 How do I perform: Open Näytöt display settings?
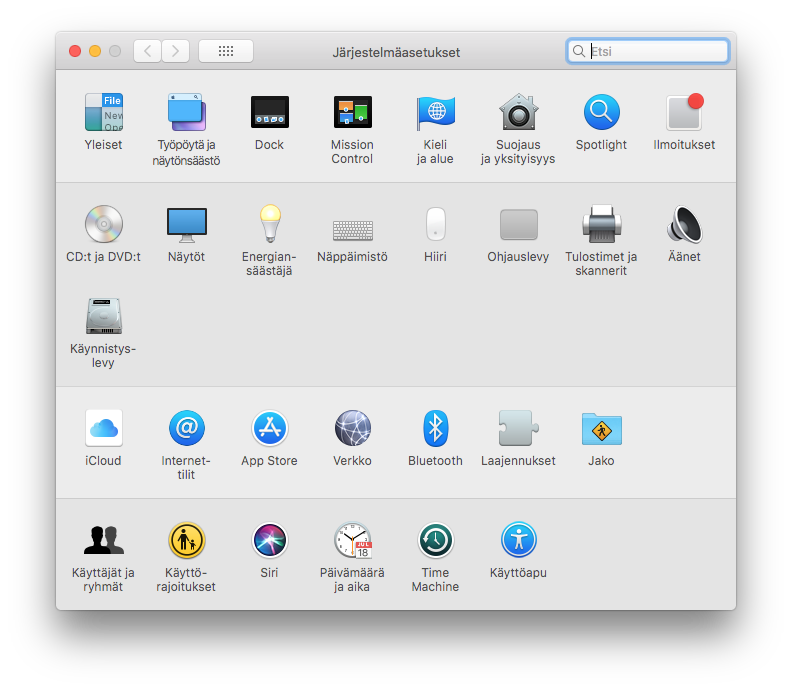(x=186, y=225)
